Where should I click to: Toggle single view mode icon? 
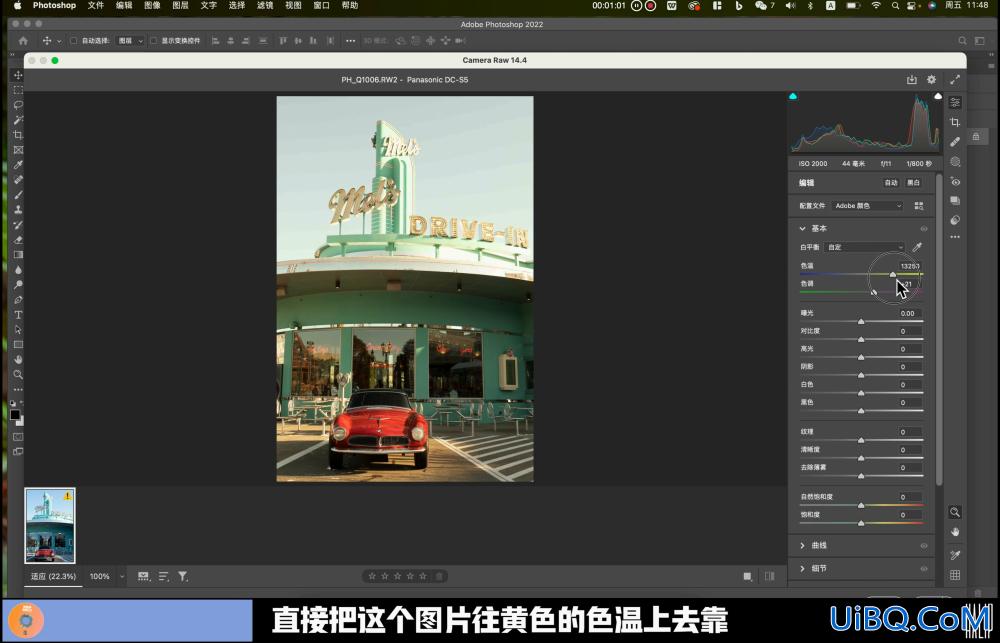tap(747, 576)
